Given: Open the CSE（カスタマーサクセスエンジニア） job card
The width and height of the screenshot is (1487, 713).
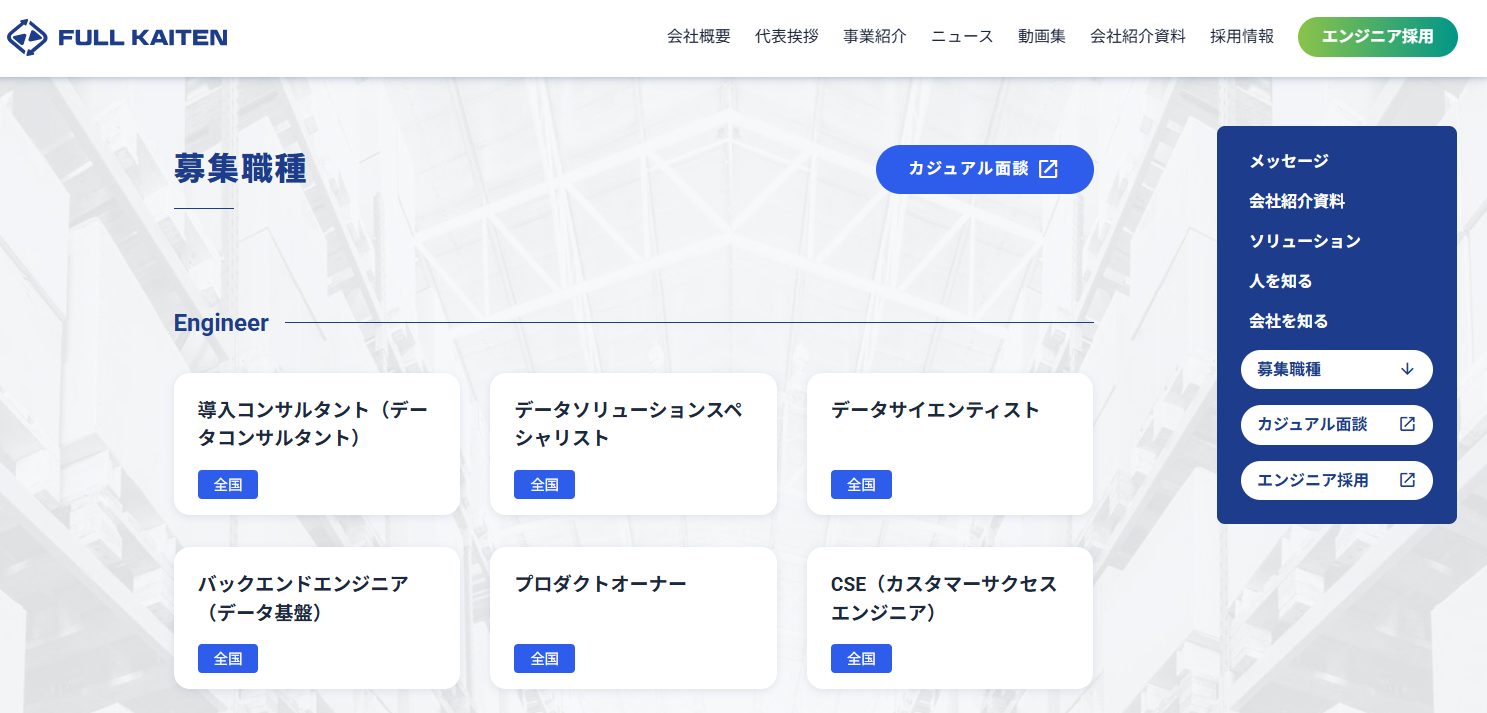Looking at the screenshot, I should [x=949, y=617].
